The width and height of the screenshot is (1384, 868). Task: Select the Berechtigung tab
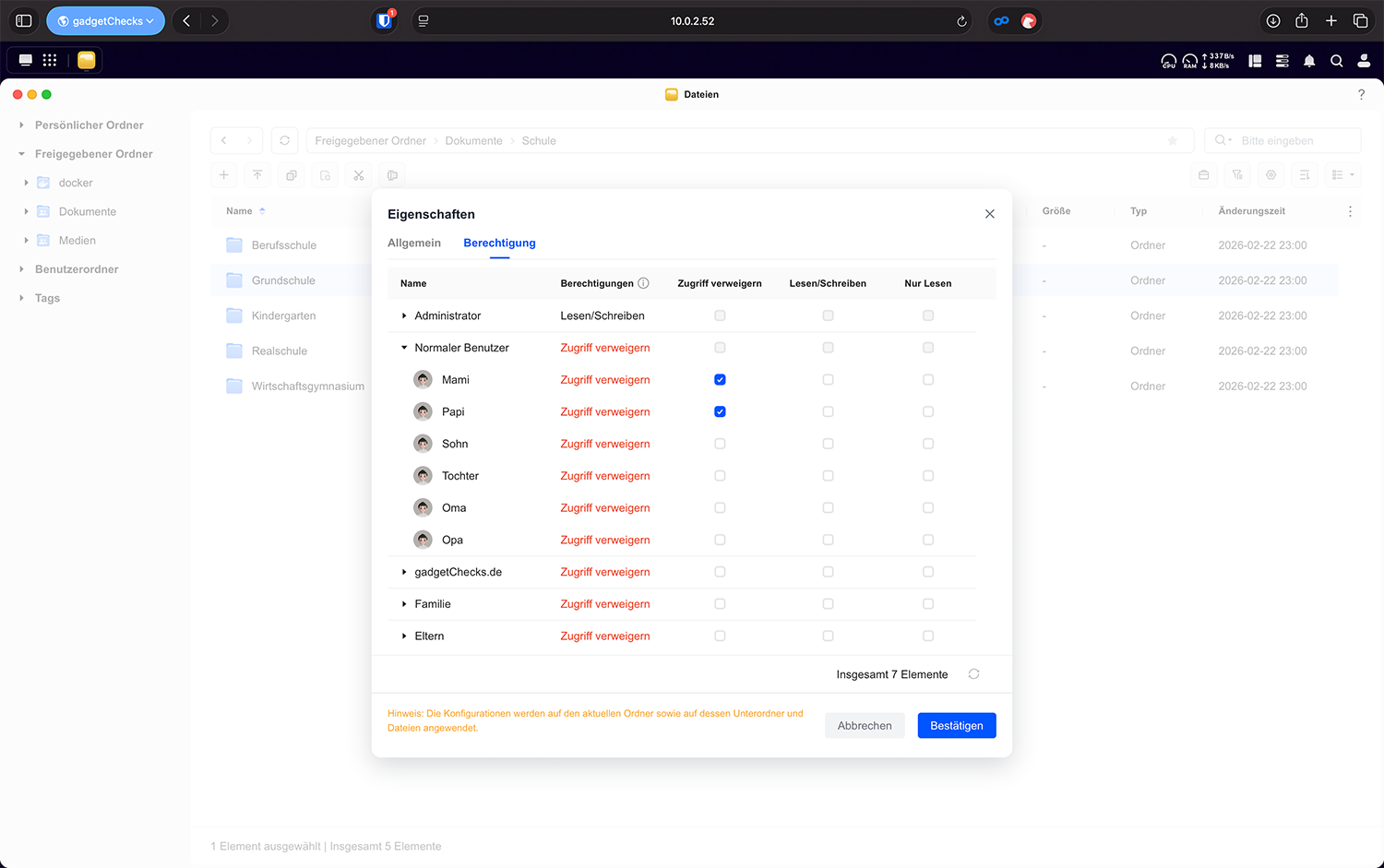click(499, 243)
